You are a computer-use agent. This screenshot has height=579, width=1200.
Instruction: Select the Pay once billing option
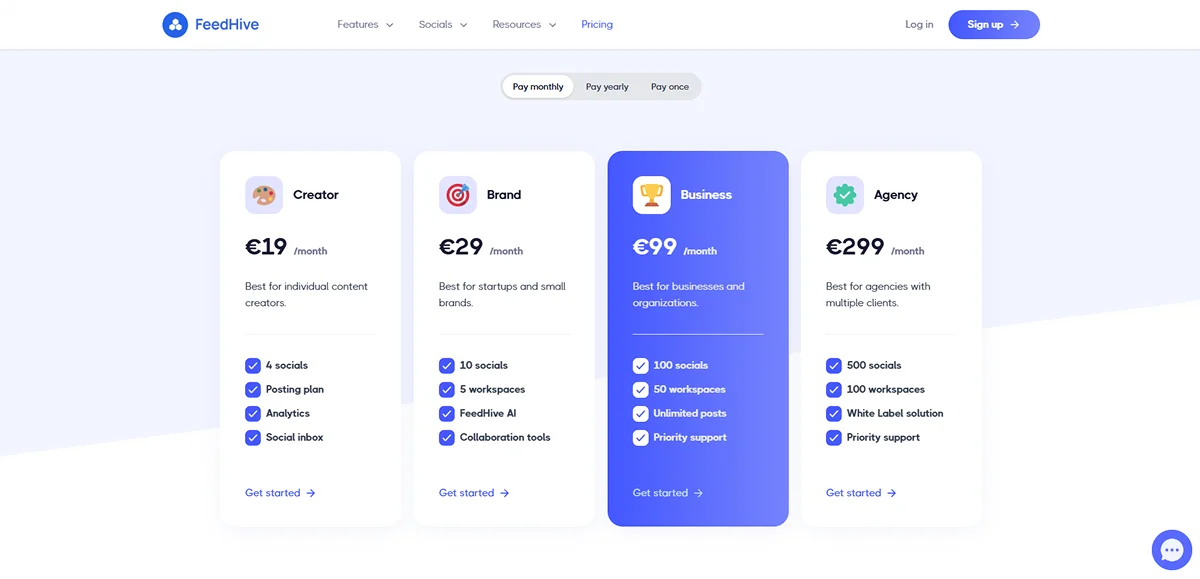coord(669,86)
